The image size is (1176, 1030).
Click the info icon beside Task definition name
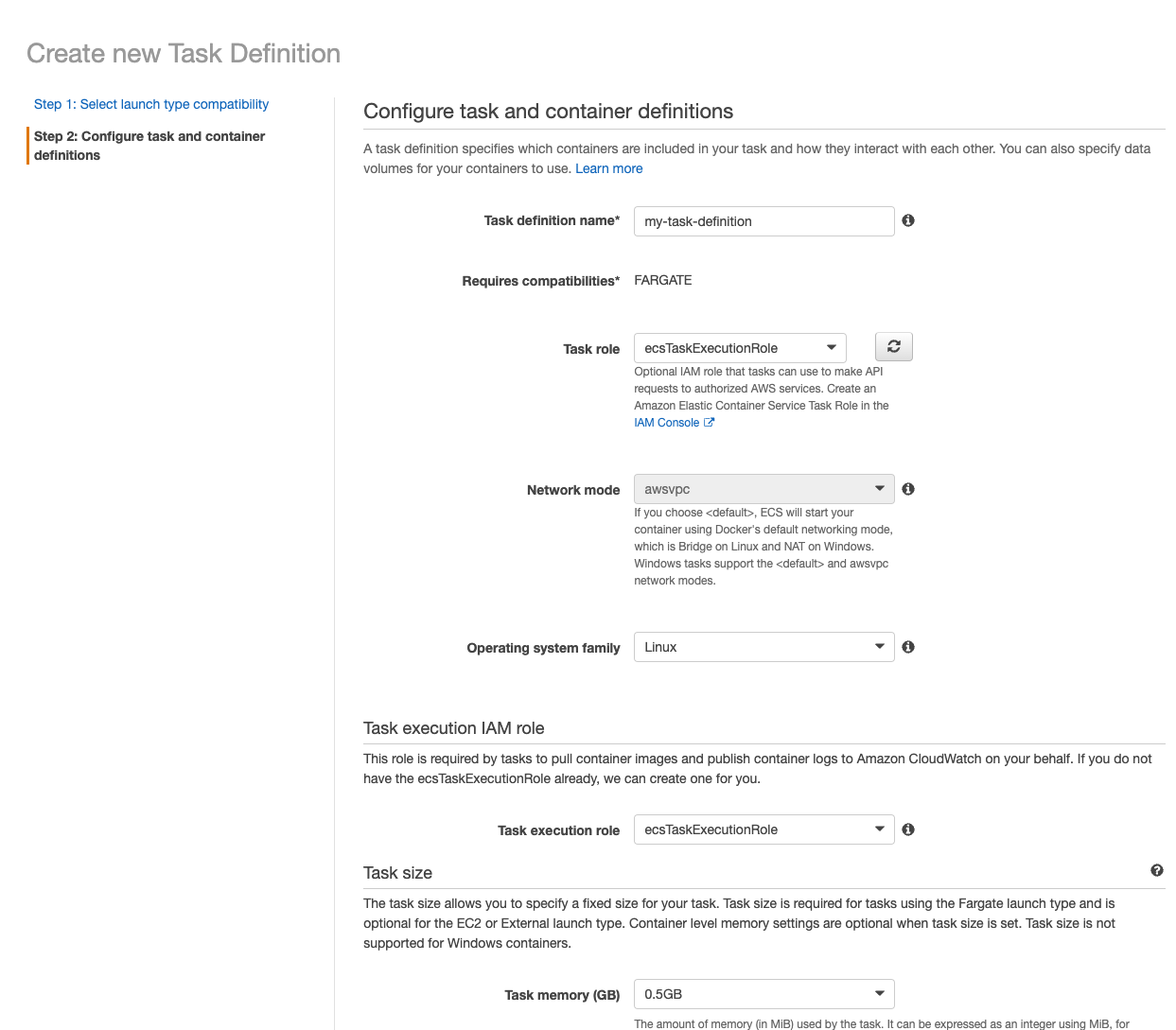(907, 220)
